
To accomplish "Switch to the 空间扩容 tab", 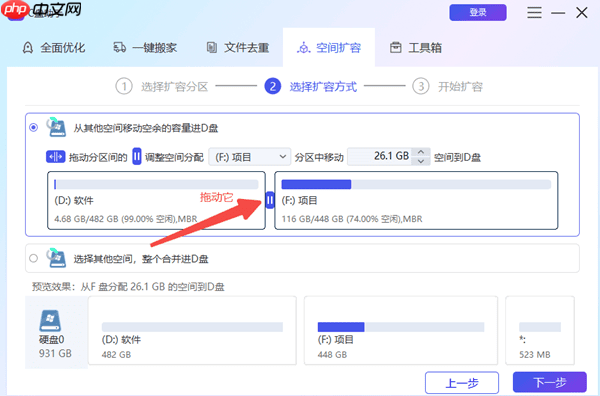I will (x=329, y=48).
